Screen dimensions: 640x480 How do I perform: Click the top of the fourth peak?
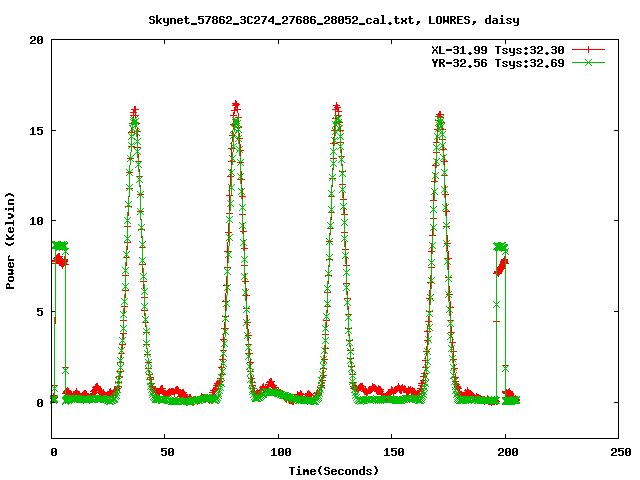click(x=439, y=117)
